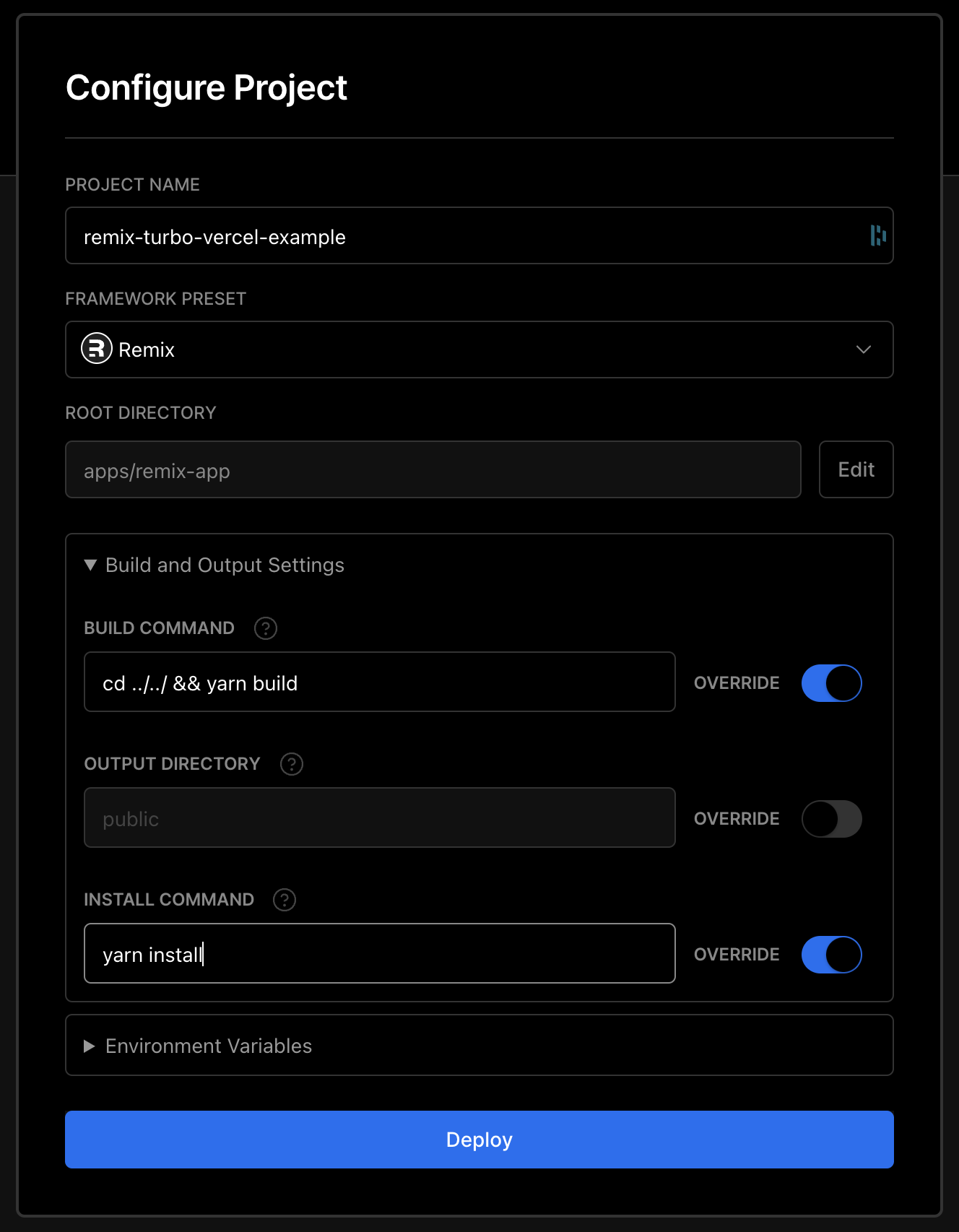This screenshot has height=1232, width=959.
Task: Click the BUILD COMMAND label
Action: pyautogui.click(x=160, y=628)
